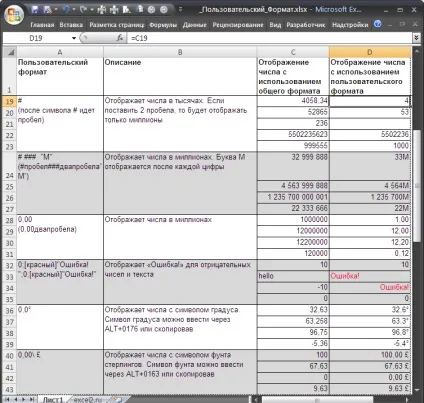Select cell showing 4 564М
The height and width of the screenshot is (403, 424).
tap(370, 186)
